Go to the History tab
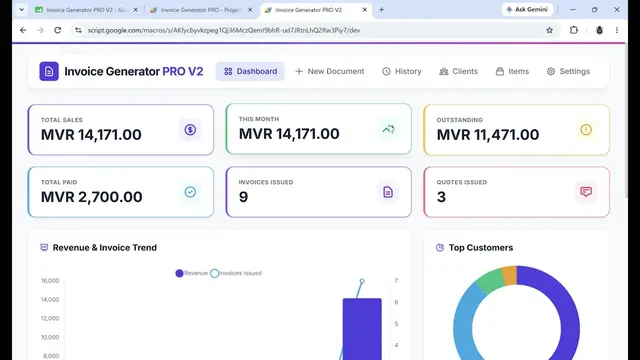Screen dimensions: 640x360 [402, 71]
